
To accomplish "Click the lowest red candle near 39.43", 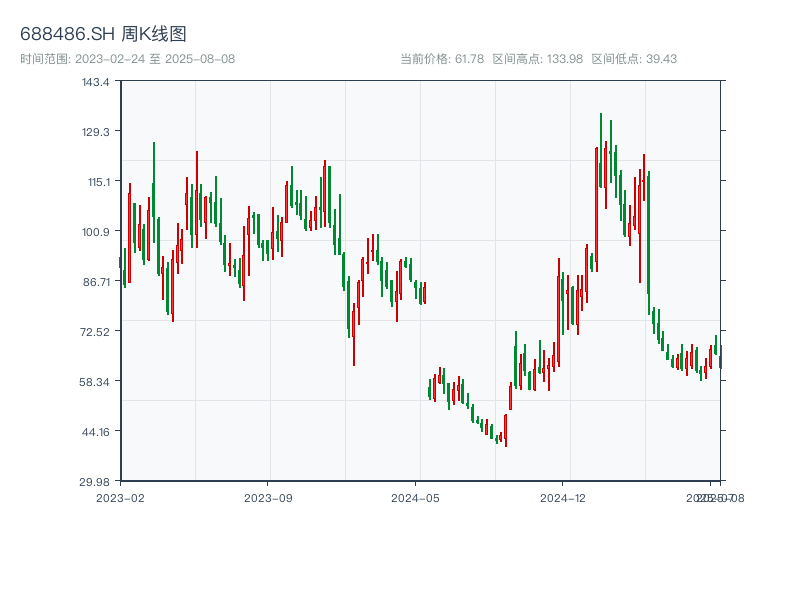I will pos(506,431).
